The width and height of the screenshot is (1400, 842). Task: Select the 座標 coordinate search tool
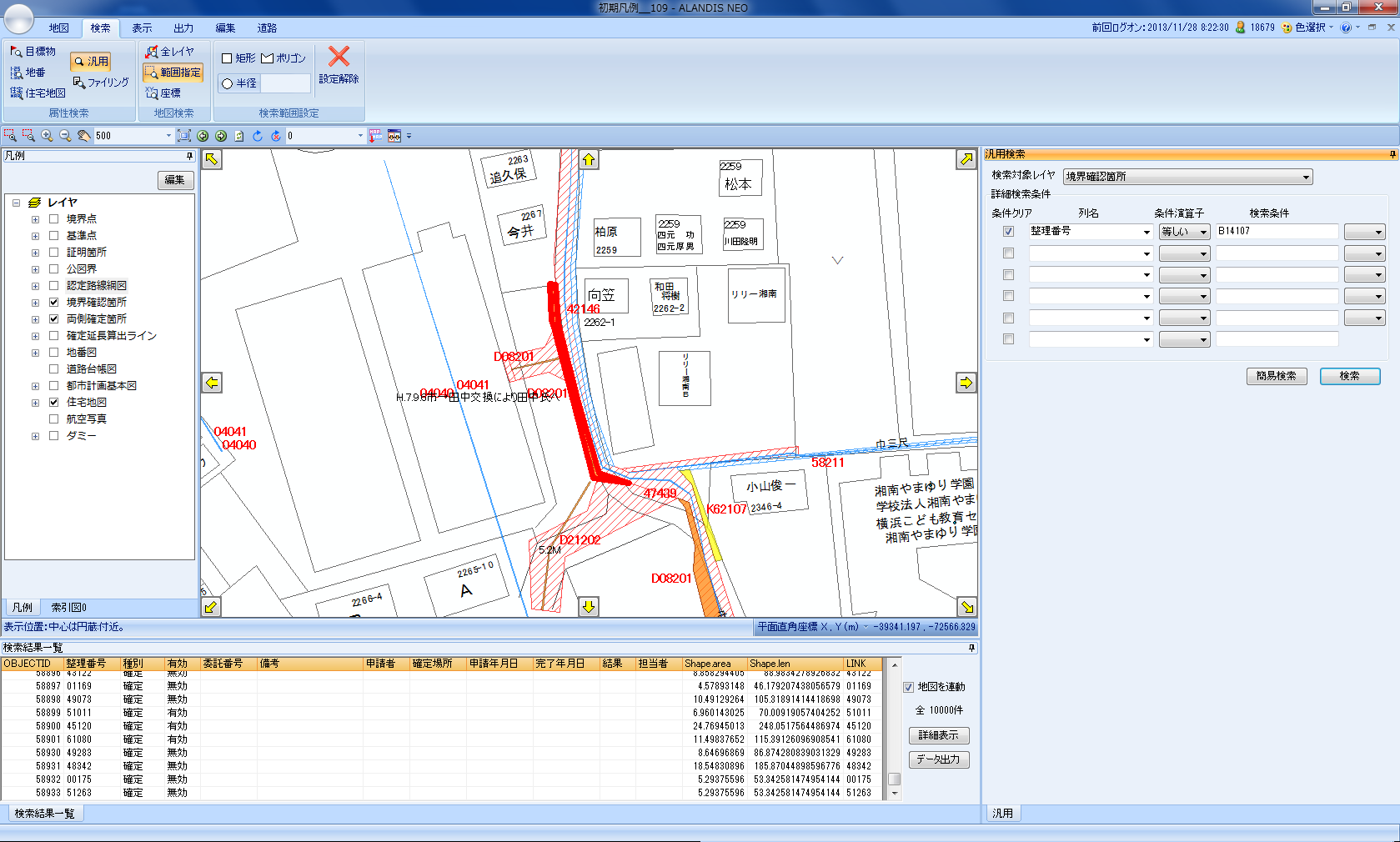coord(153,93)
